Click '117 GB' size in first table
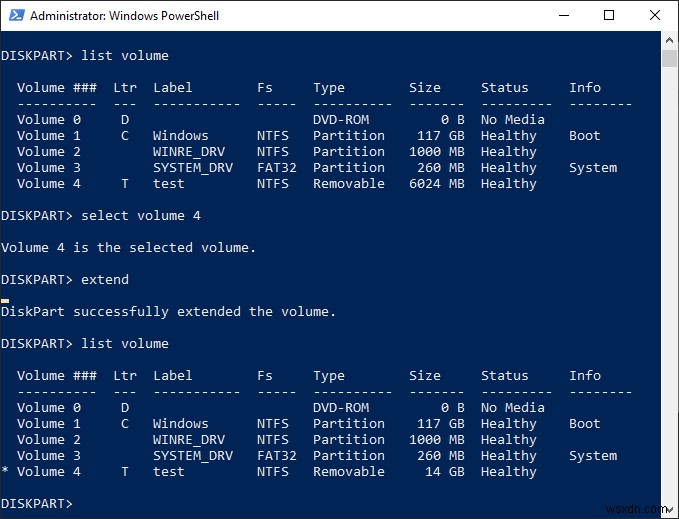679x519 pixels. 440,135
